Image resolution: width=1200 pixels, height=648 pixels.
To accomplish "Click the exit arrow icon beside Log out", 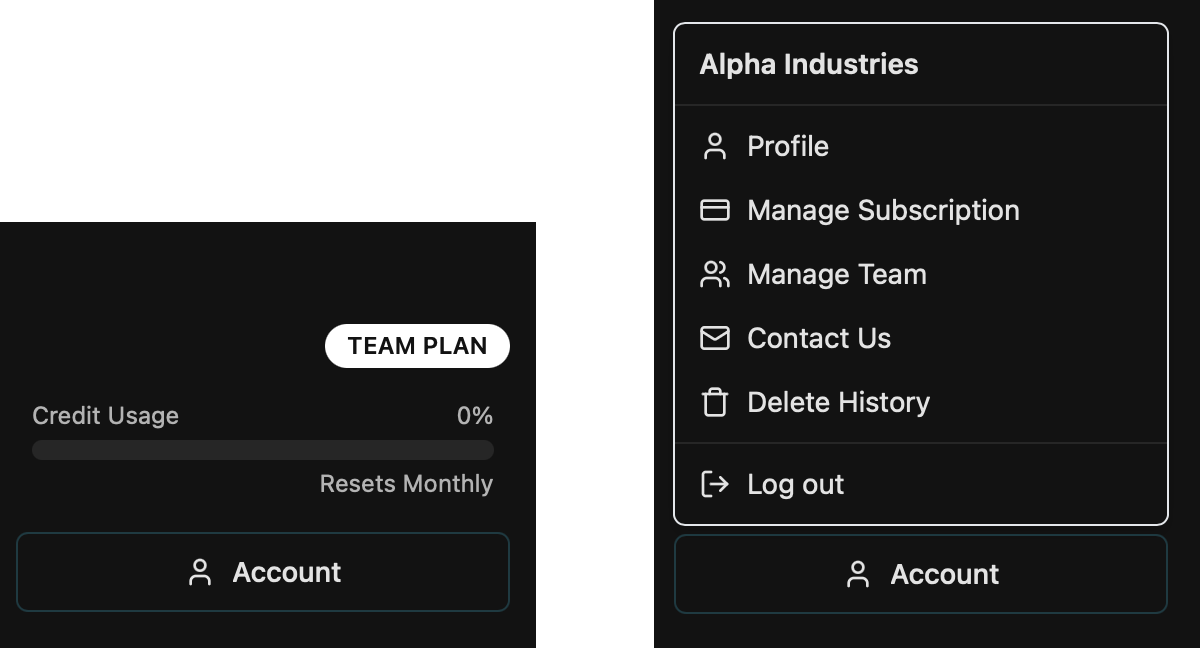I will click(715, 484).
